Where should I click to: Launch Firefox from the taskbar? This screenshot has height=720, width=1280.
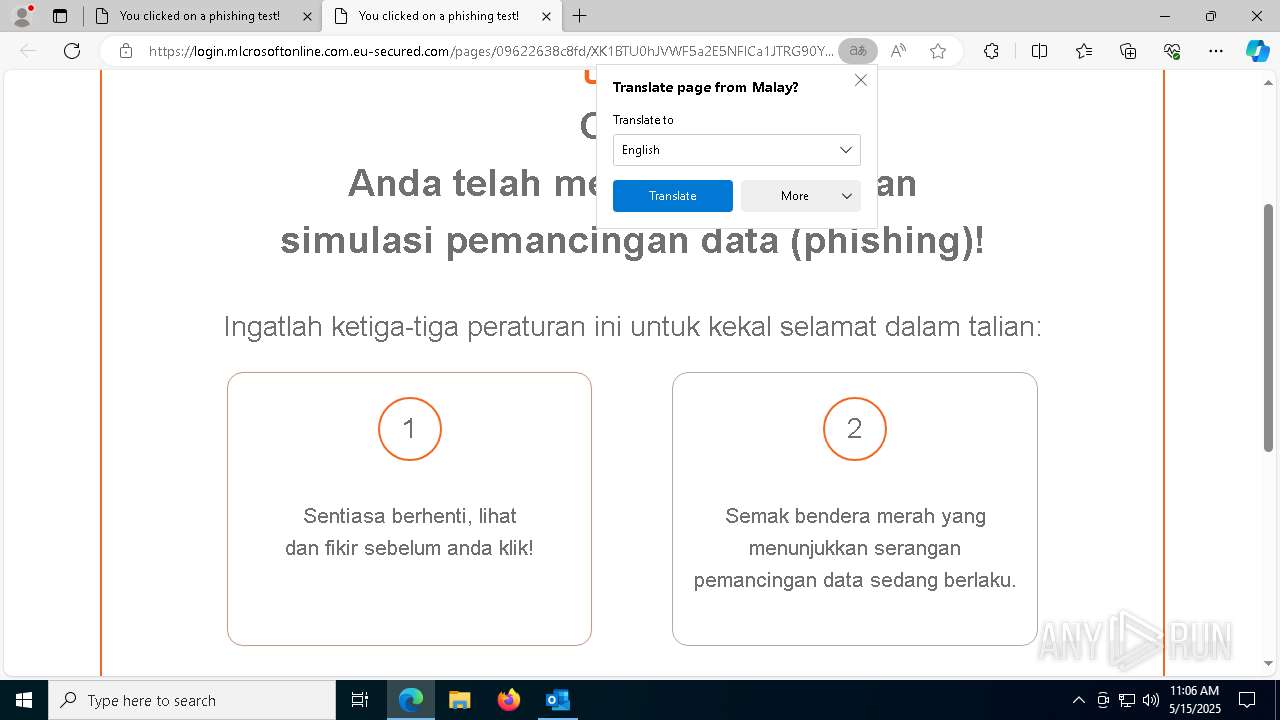pos(508,700)
